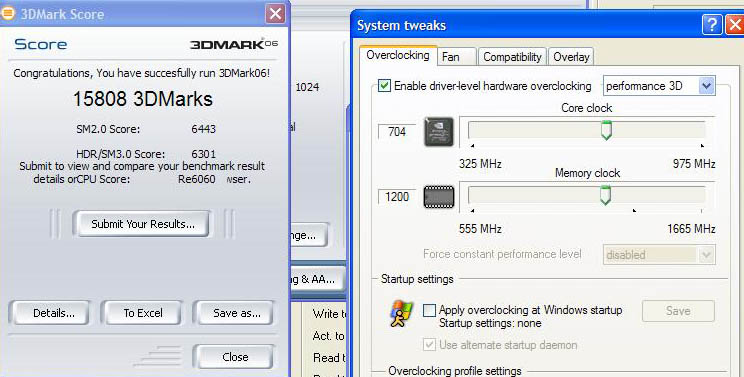Click the Memory clock slider thumb

605,195
